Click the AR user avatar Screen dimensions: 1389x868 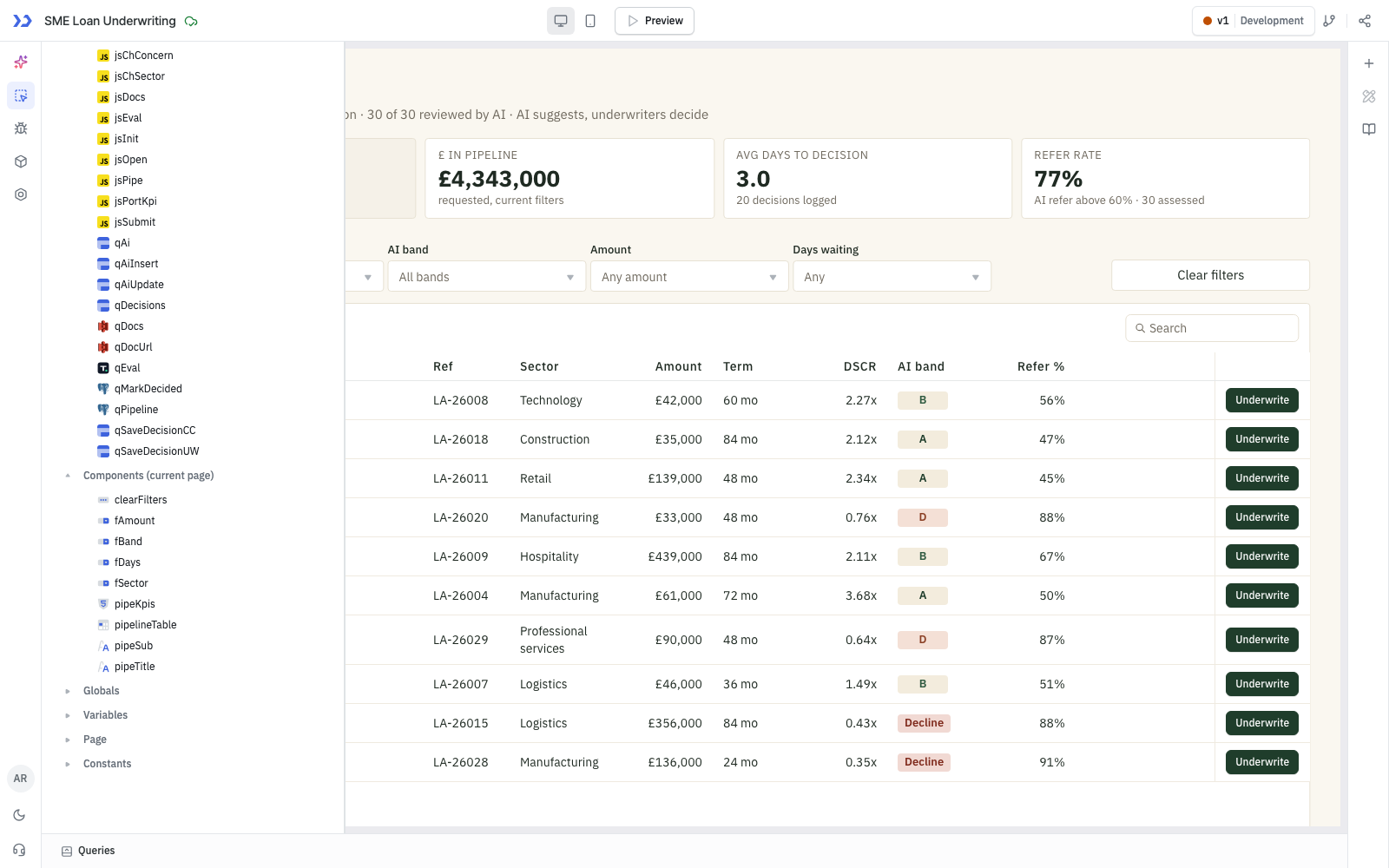tap(20, 779)
